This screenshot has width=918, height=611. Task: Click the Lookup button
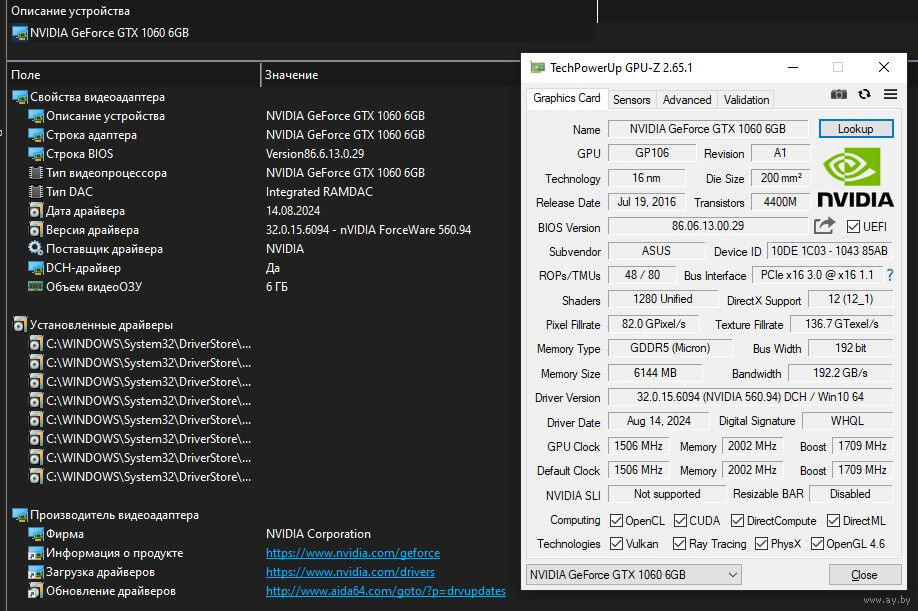(x=855, y=129)
